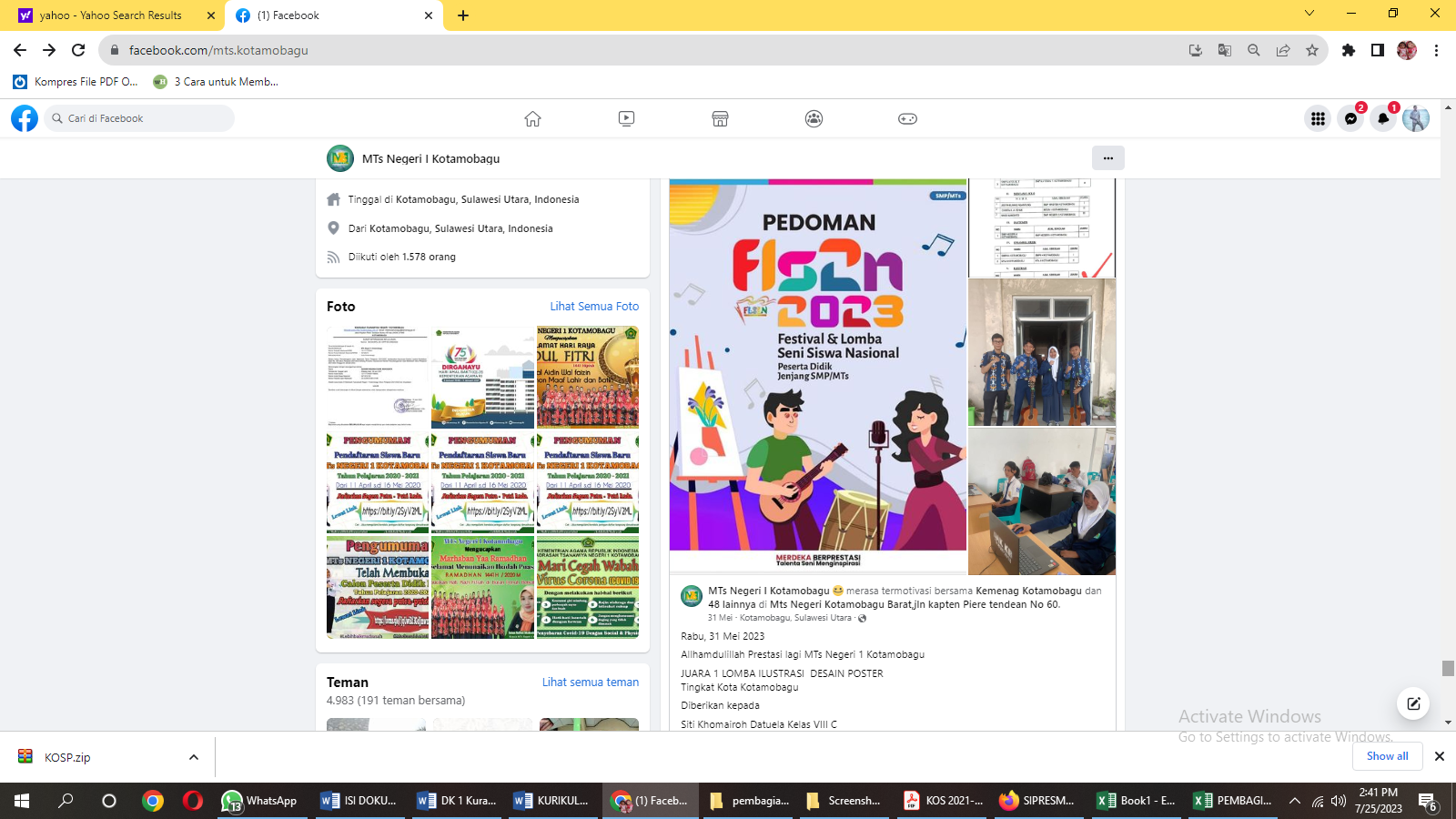Click the Lihat Semua Foto link

click(x=594, y=307)
